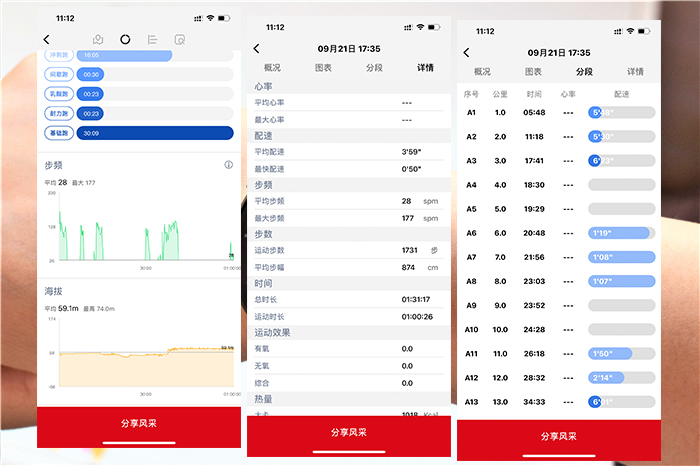The width and height of the screenshot is (700, 466).
Task: Tap the 总时长 01:31:17 row
Action: [x=349, y=300]
